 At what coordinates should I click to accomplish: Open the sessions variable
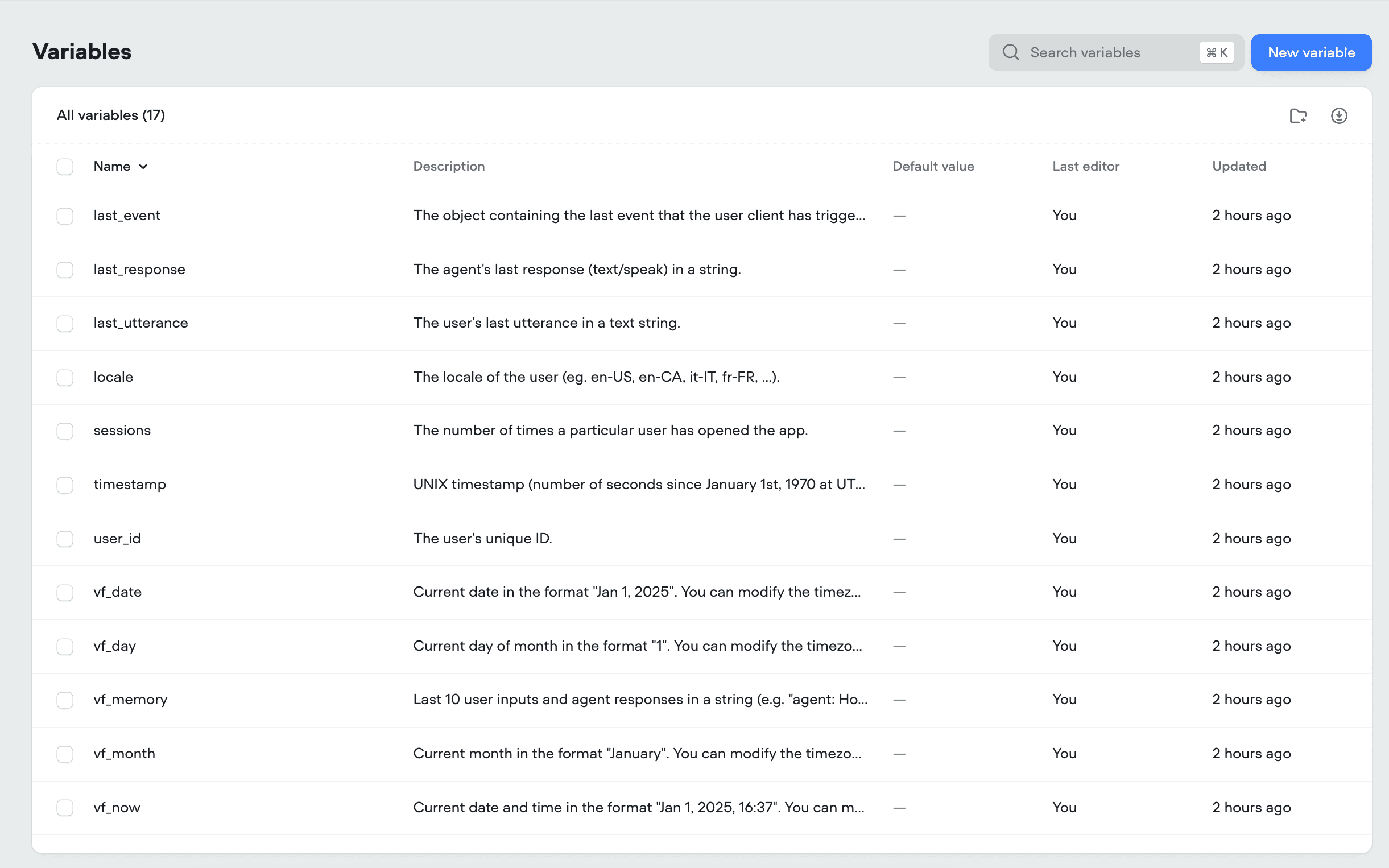(x=122, y=431)
